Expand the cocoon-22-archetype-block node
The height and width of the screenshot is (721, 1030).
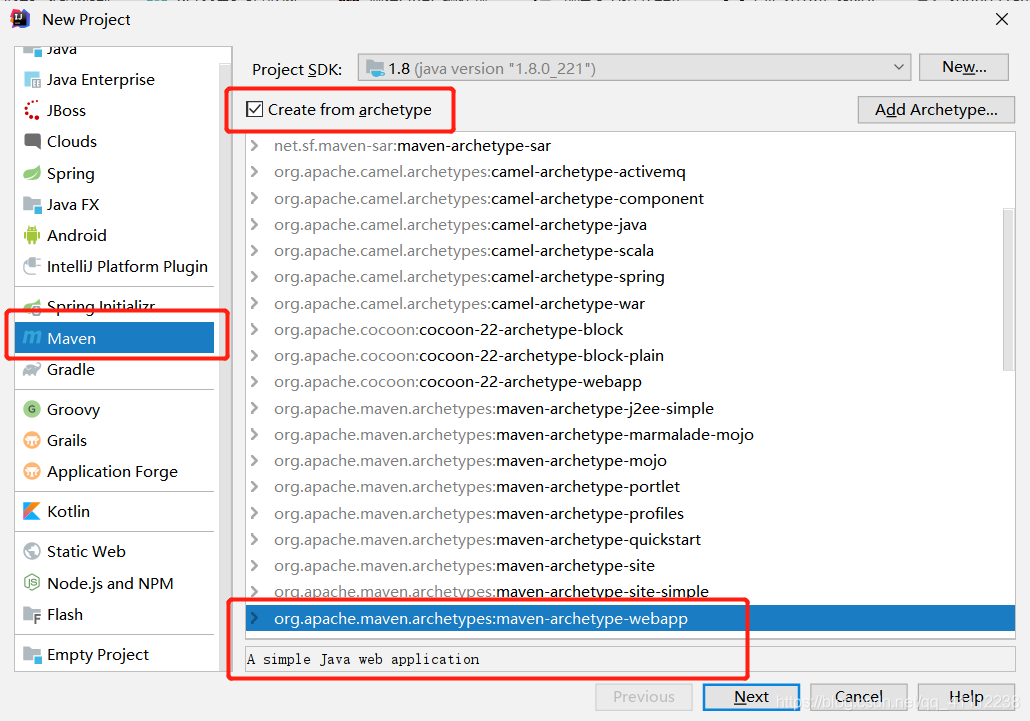(x=255, y=329)
